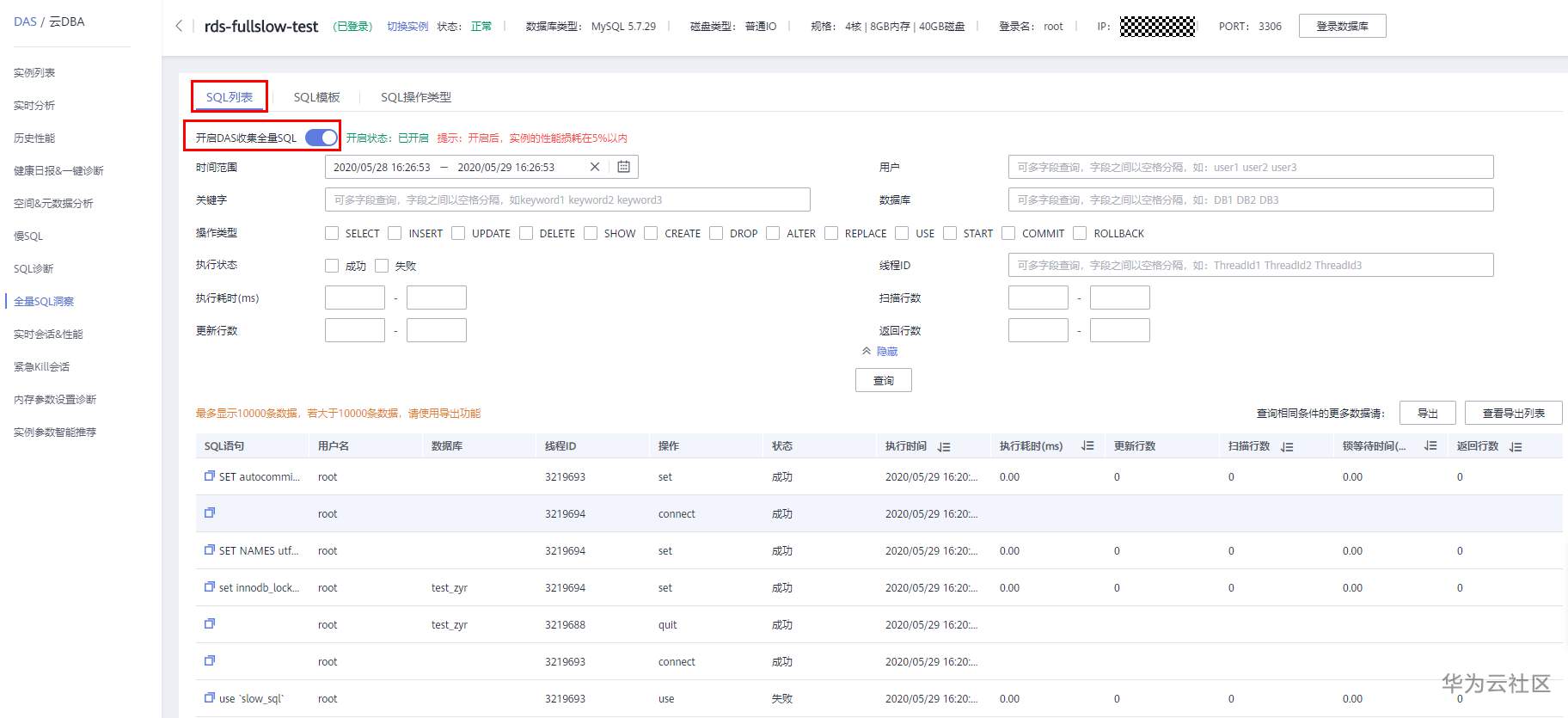Open 内存参数设置诊断 in the sidebar

[55, 400]
